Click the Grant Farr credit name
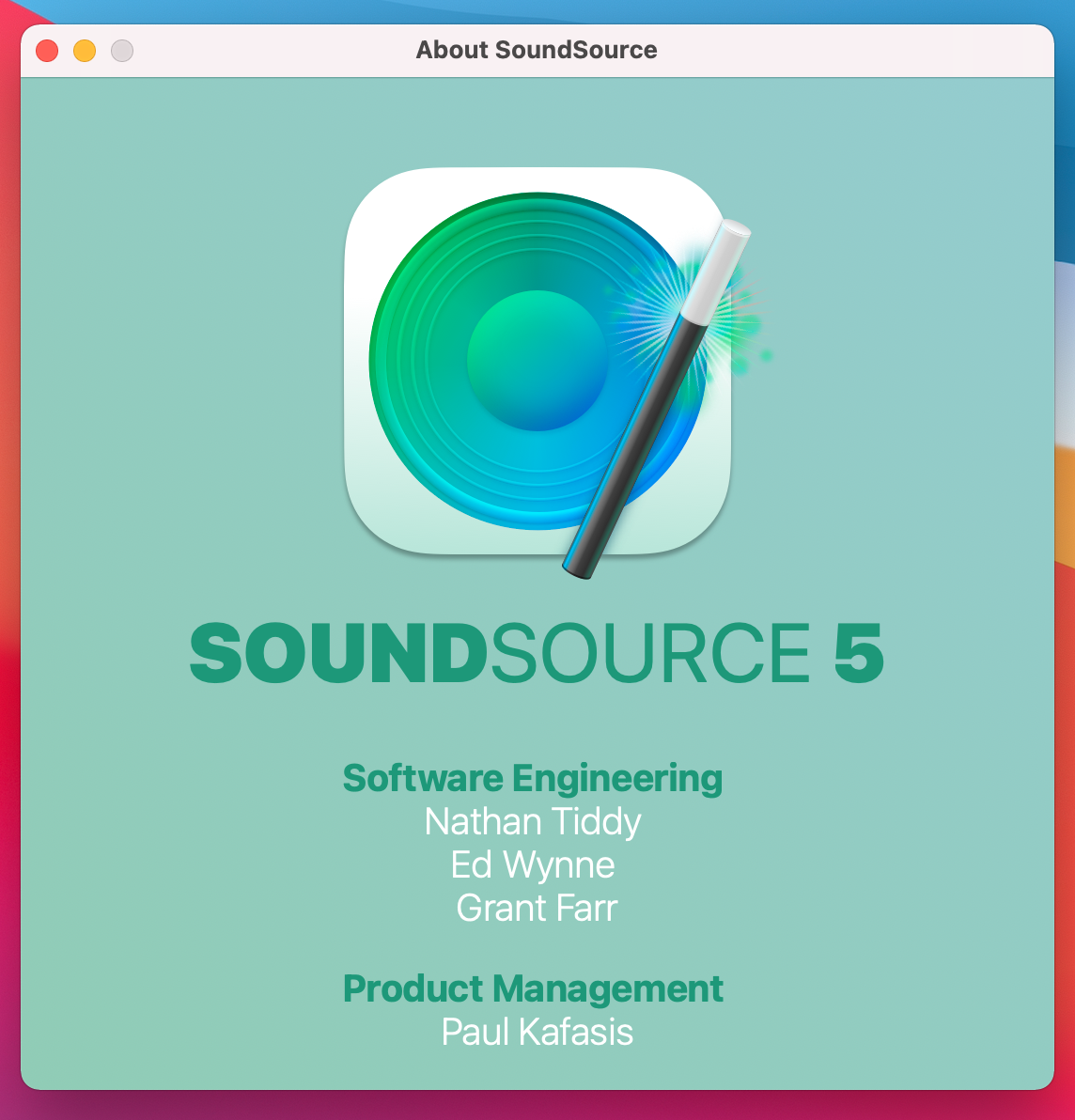This screenshot has height=1120, width=1075. (537, 908)
